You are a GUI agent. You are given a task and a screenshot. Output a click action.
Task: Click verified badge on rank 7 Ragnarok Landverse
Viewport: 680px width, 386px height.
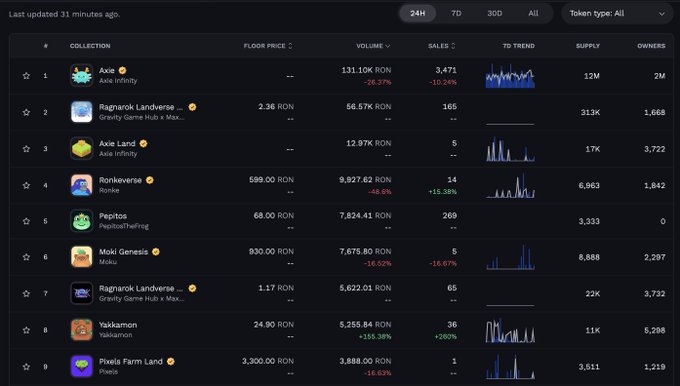coord(192,288)
